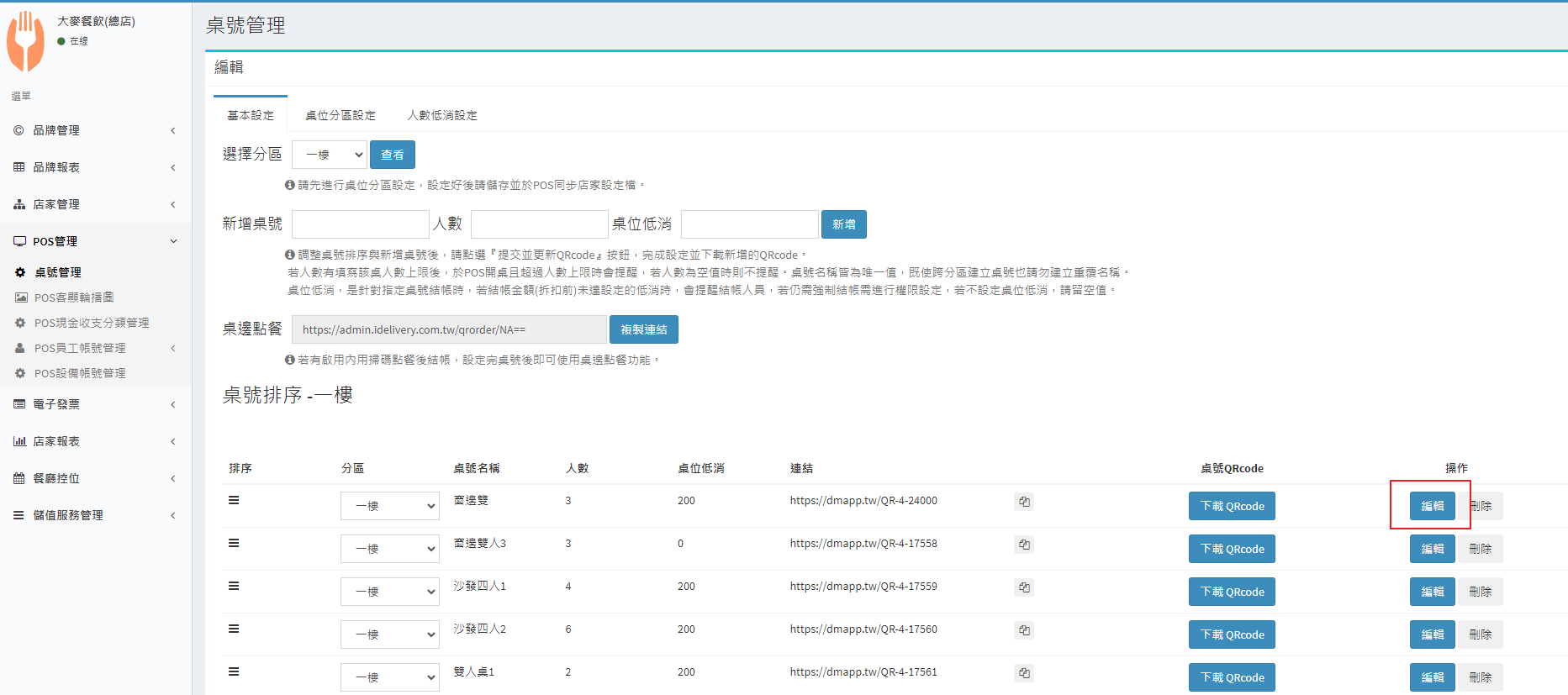Click the 新增桌號 input field
The image size is (1568, 695).
click(x=360, y=224)
